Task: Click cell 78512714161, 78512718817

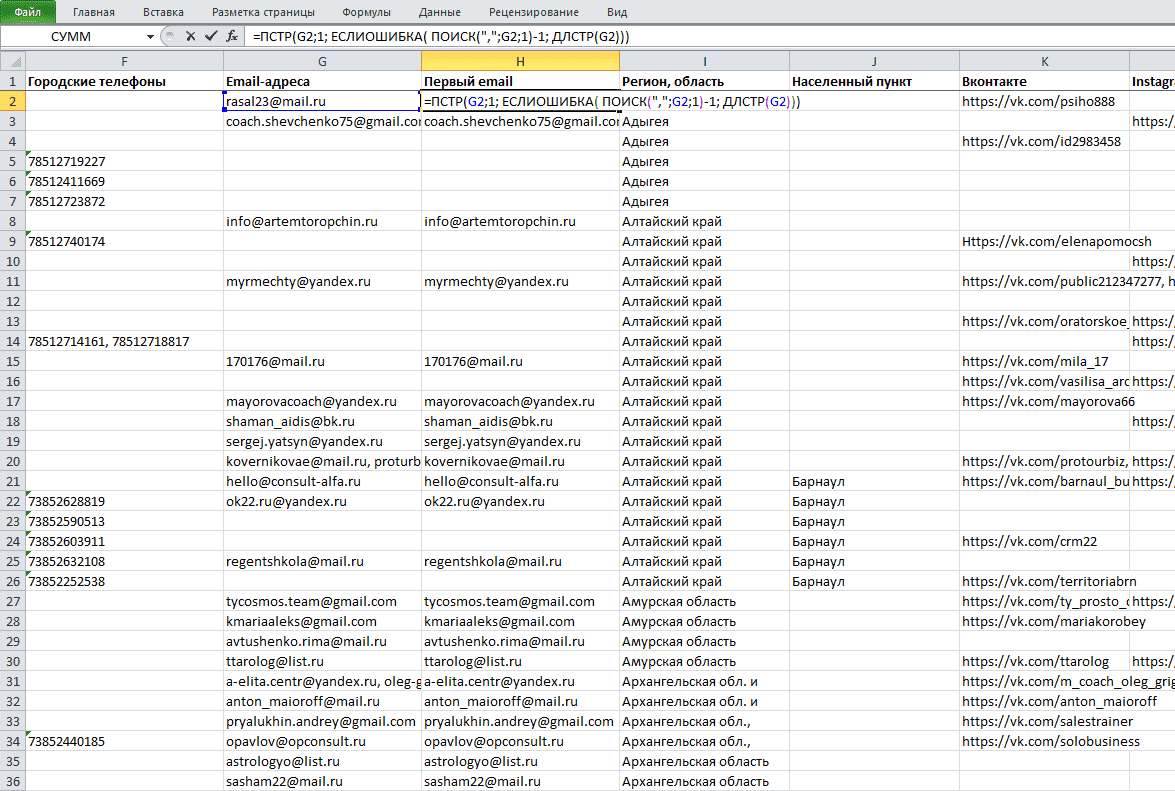Action: pyautogui.click(x=124, y=341)
